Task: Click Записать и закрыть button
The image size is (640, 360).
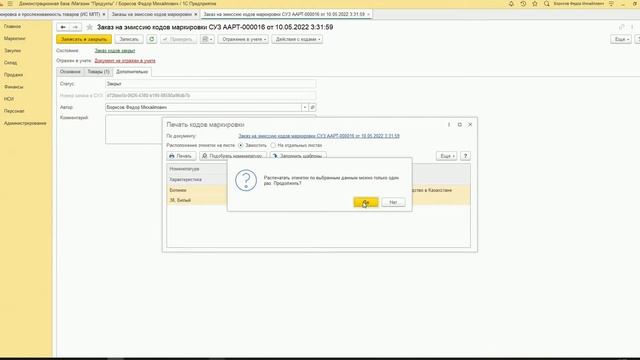Action: [x=84, y=39]
